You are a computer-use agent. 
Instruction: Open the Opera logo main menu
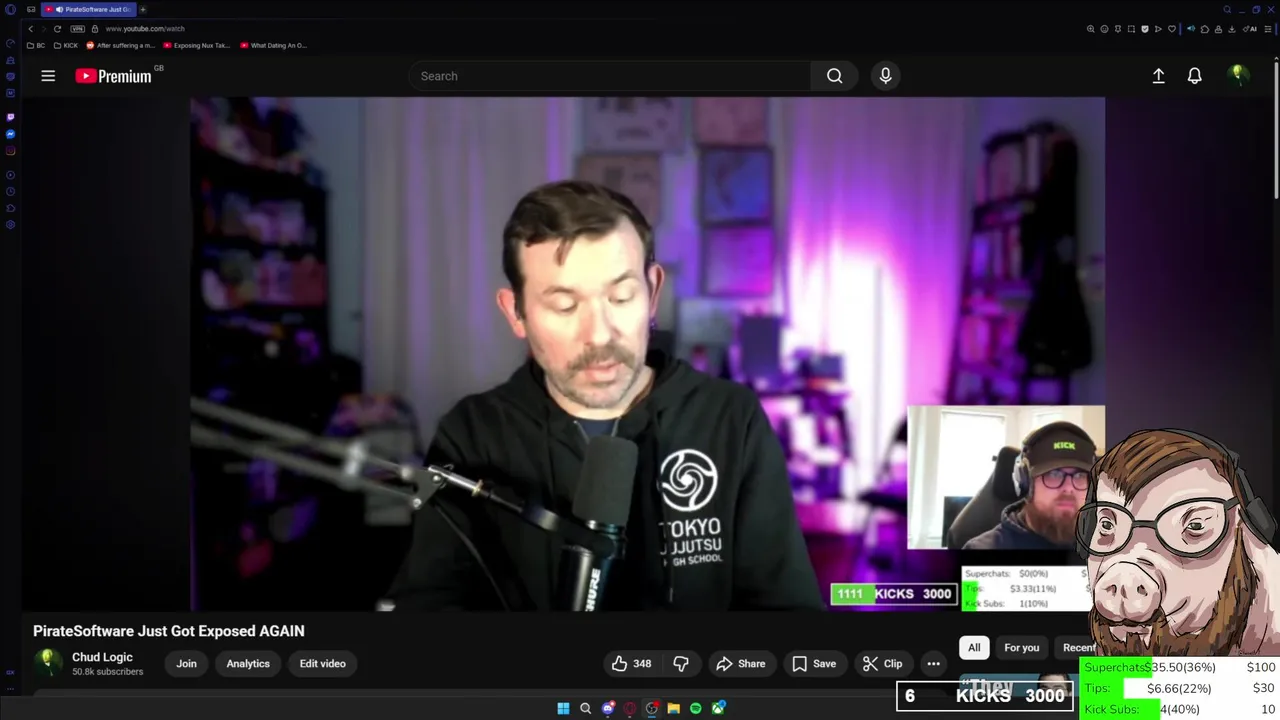pos(10,9)
